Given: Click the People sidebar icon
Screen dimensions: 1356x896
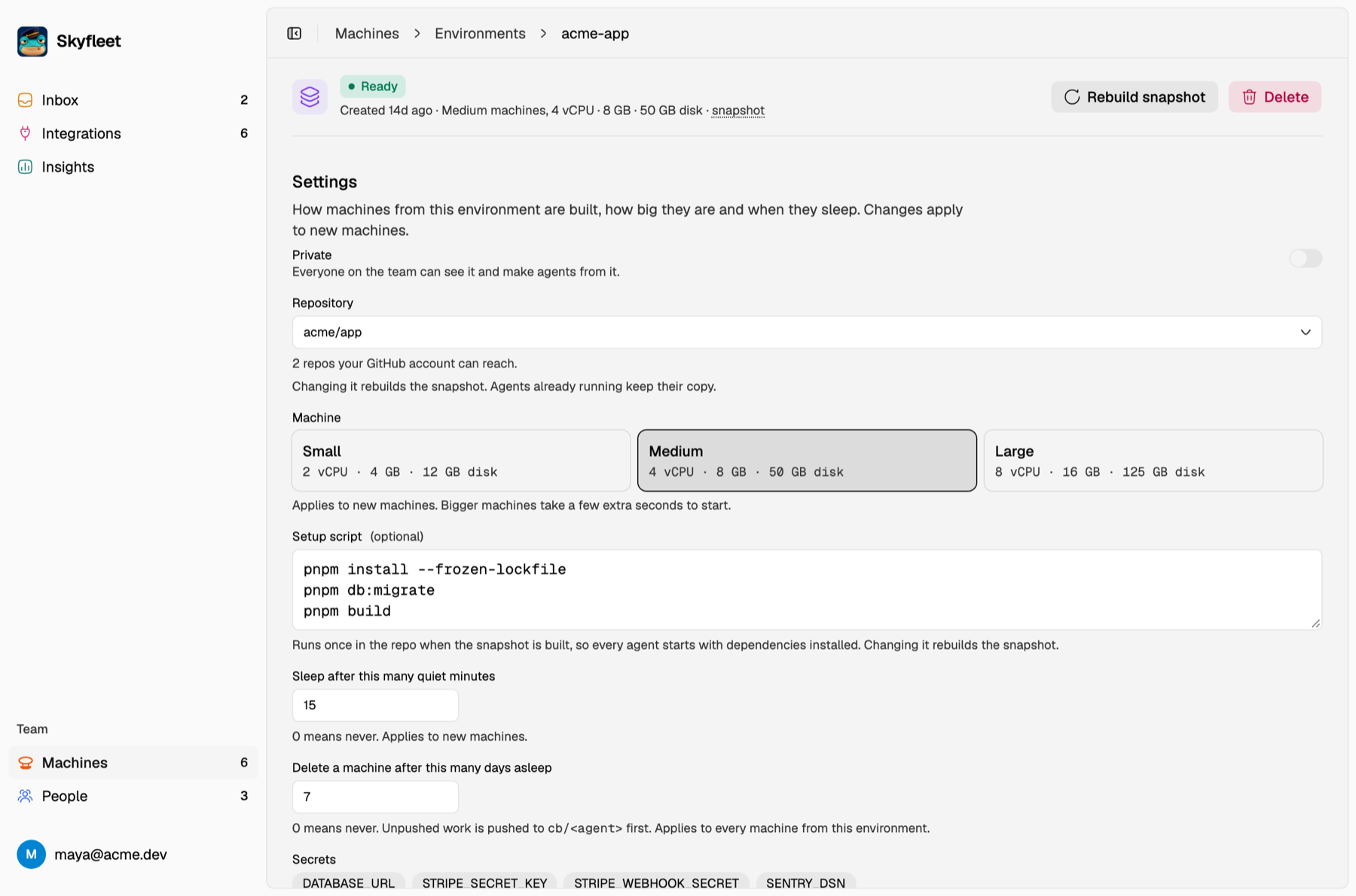Looking at the screenshot, I should click(25, 796).
